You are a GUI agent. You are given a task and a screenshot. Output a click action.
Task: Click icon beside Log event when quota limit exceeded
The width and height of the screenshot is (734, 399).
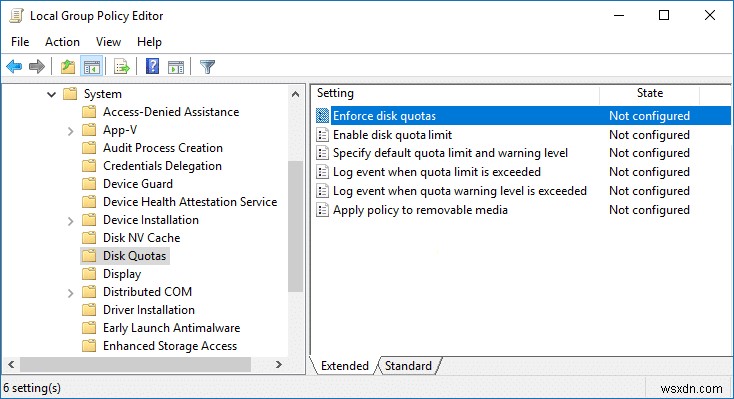(323, 172)
